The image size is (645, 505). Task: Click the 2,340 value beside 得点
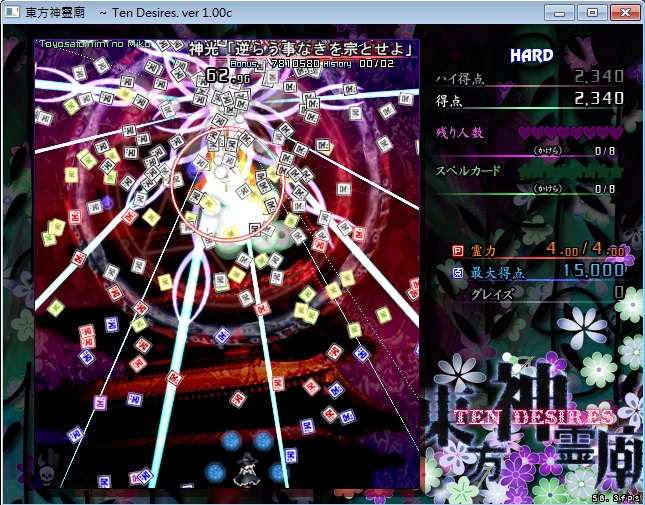pyautogui.click(x=599, y=98)
